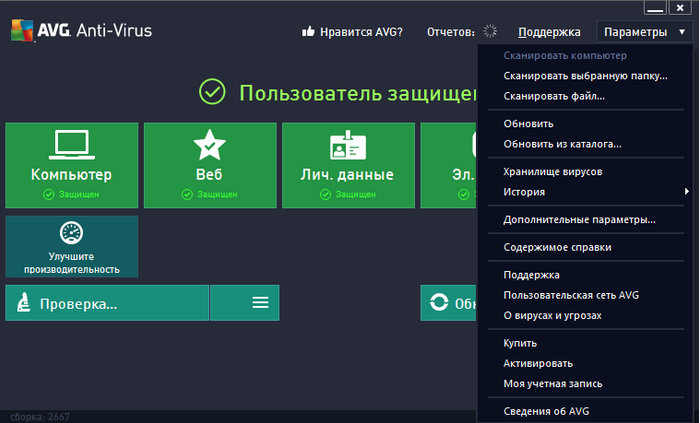Click the green checkmark protected status icon

point(212,92)
